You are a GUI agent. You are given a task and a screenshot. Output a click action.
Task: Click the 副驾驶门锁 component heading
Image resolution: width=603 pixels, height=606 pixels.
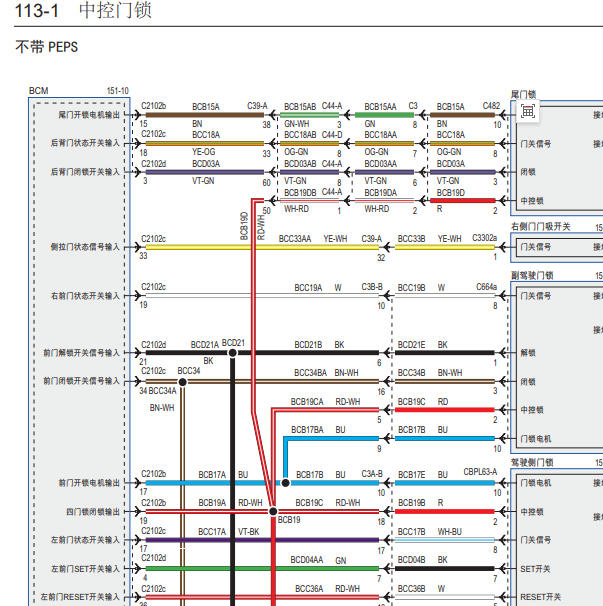pyautogui.click(x=532, y=276)
